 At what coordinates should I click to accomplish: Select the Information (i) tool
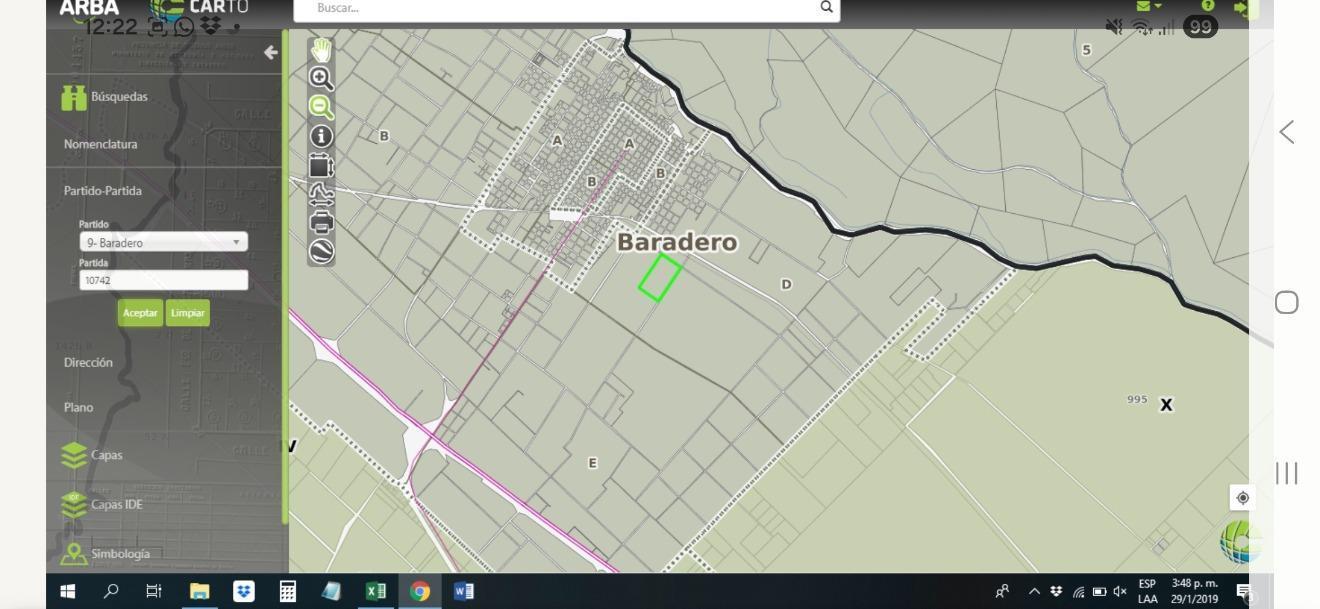[321, 136]
